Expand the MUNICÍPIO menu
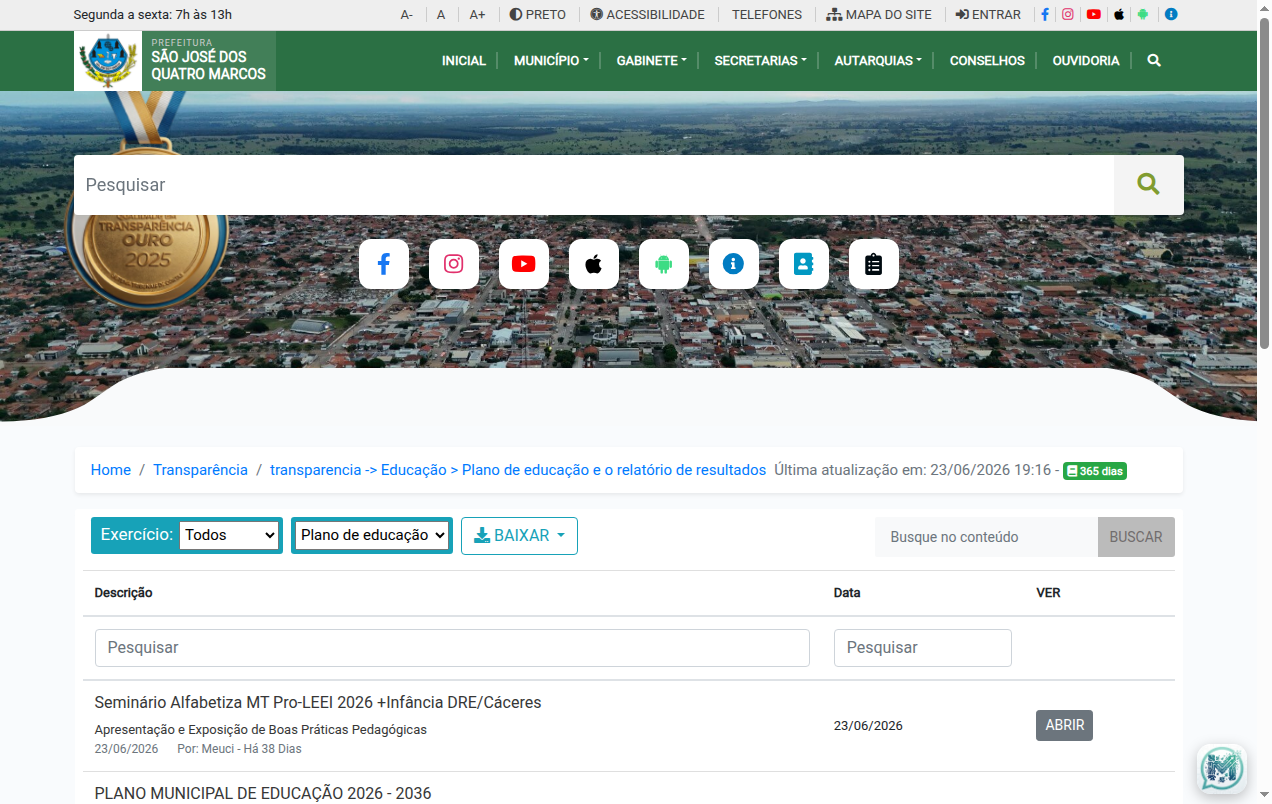Image resolution: width=1272 pixels, height=804 pixels. click(551, 61)
